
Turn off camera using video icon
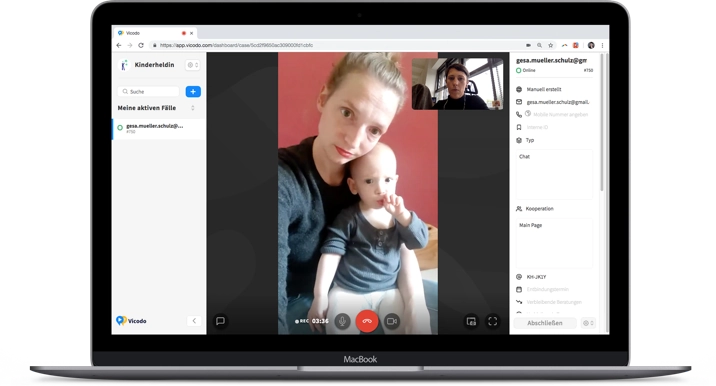[x=392, y=321]
